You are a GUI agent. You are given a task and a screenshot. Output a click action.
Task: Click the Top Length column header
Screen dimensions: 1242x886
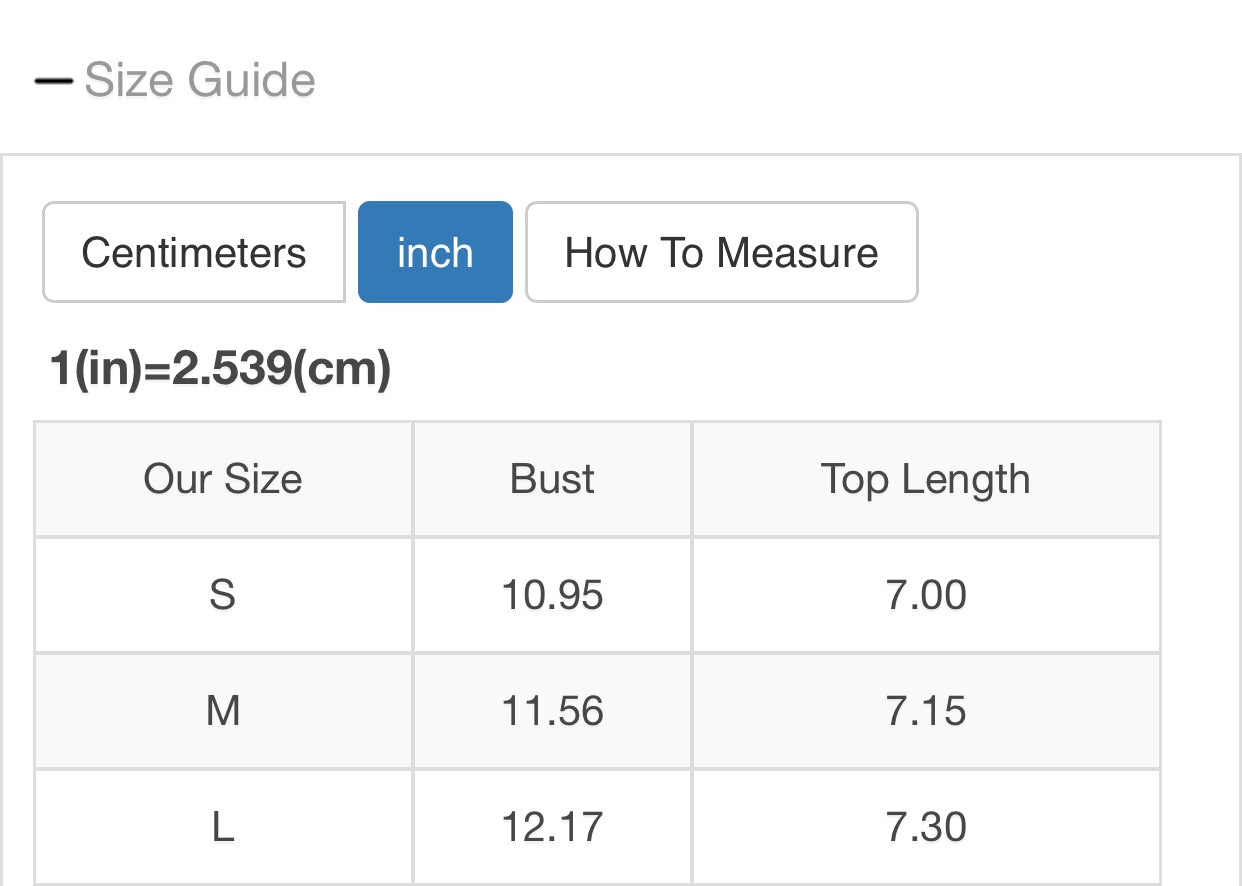[x=925, y=479]
